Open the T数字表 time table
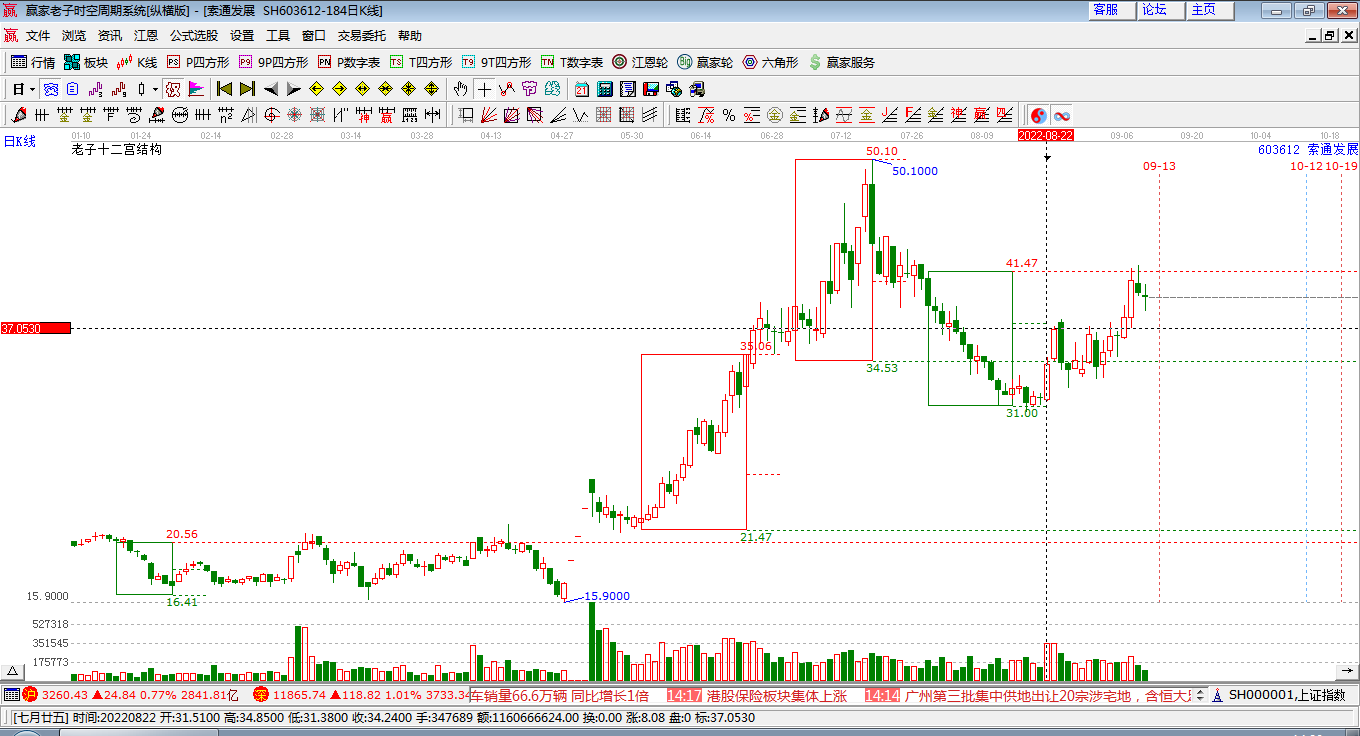Viewport: 1360px width, 736px height. 572,62
